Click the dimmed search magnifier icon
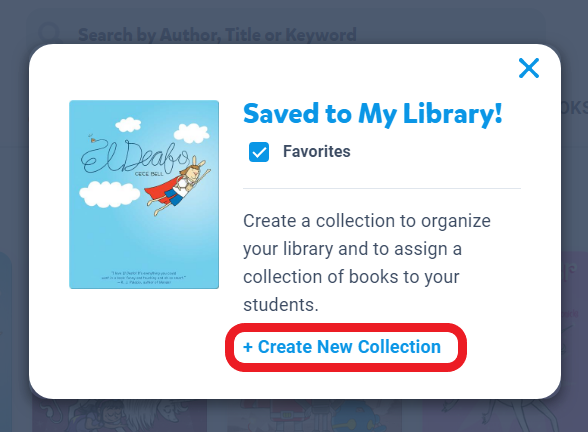 (49, 33)
